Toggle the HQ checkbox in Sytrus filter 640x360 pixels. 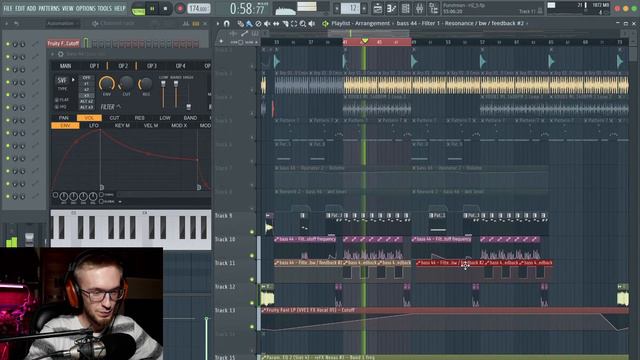tap(57, 107)
